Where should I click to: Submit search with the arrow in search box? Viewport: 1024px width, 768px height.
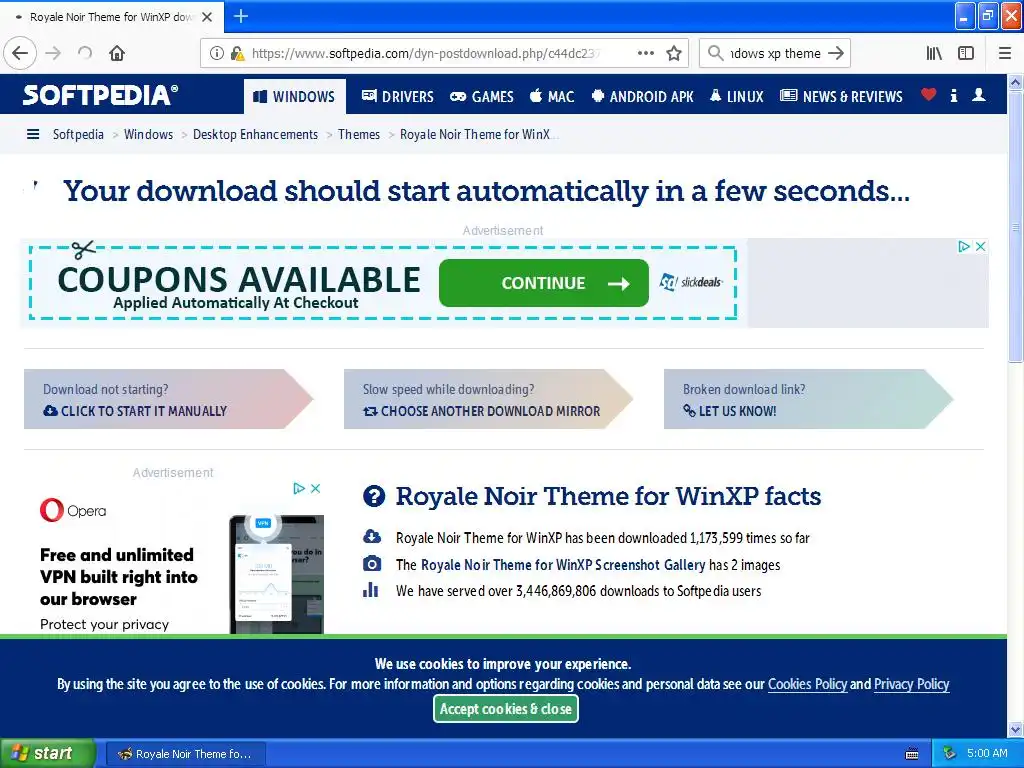pos(836,54)
